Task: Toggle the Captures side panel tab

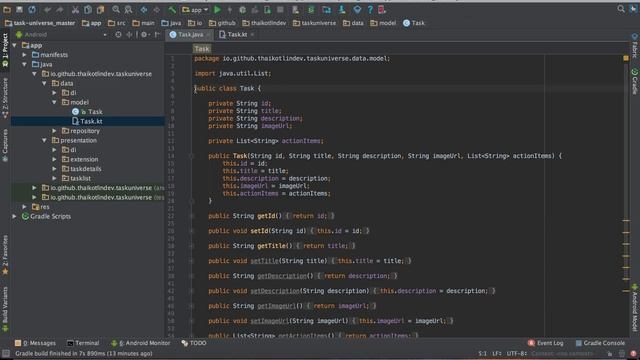Action: tap(5, 145)
